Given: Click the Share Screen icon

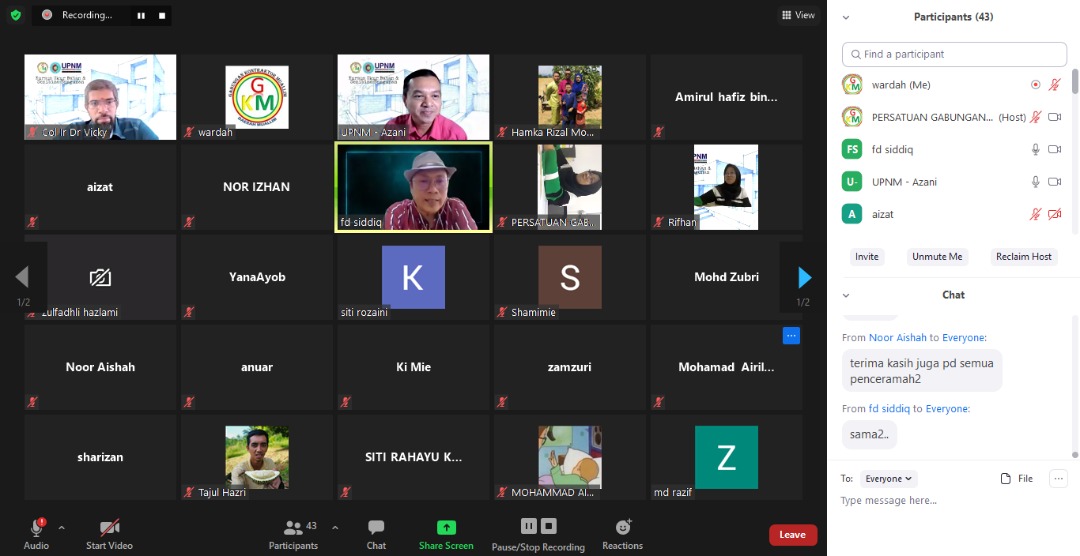Looking at the screenshot, I should (446, 528).
